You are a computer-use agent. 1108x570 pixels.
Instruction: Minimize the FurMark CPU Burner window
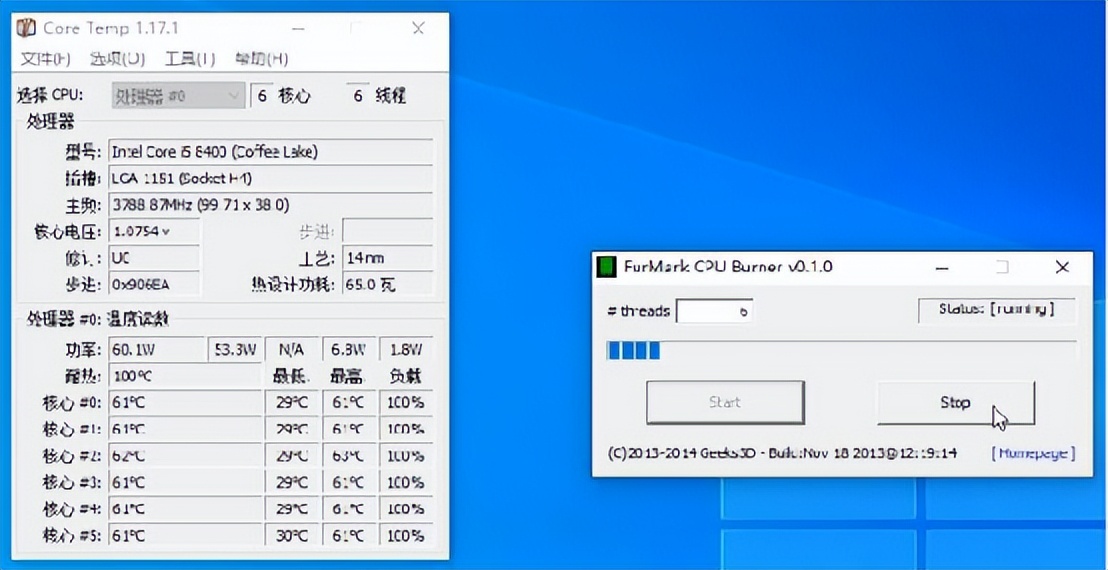pos(941,267)
